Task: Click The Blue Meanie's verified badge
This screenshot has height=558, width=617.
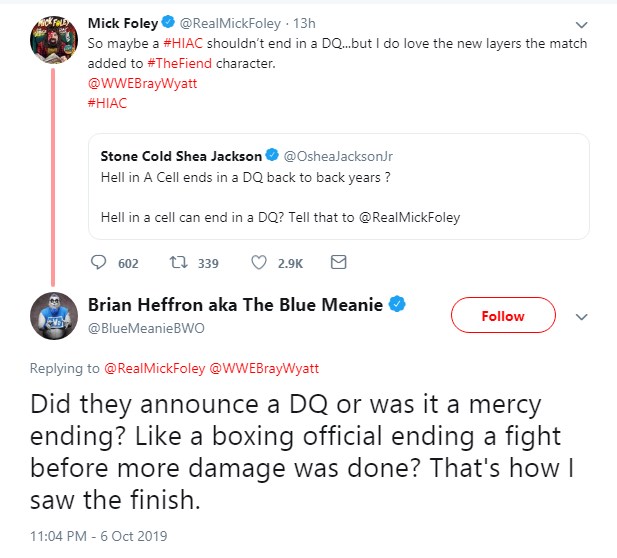Action: pos(397,305)
